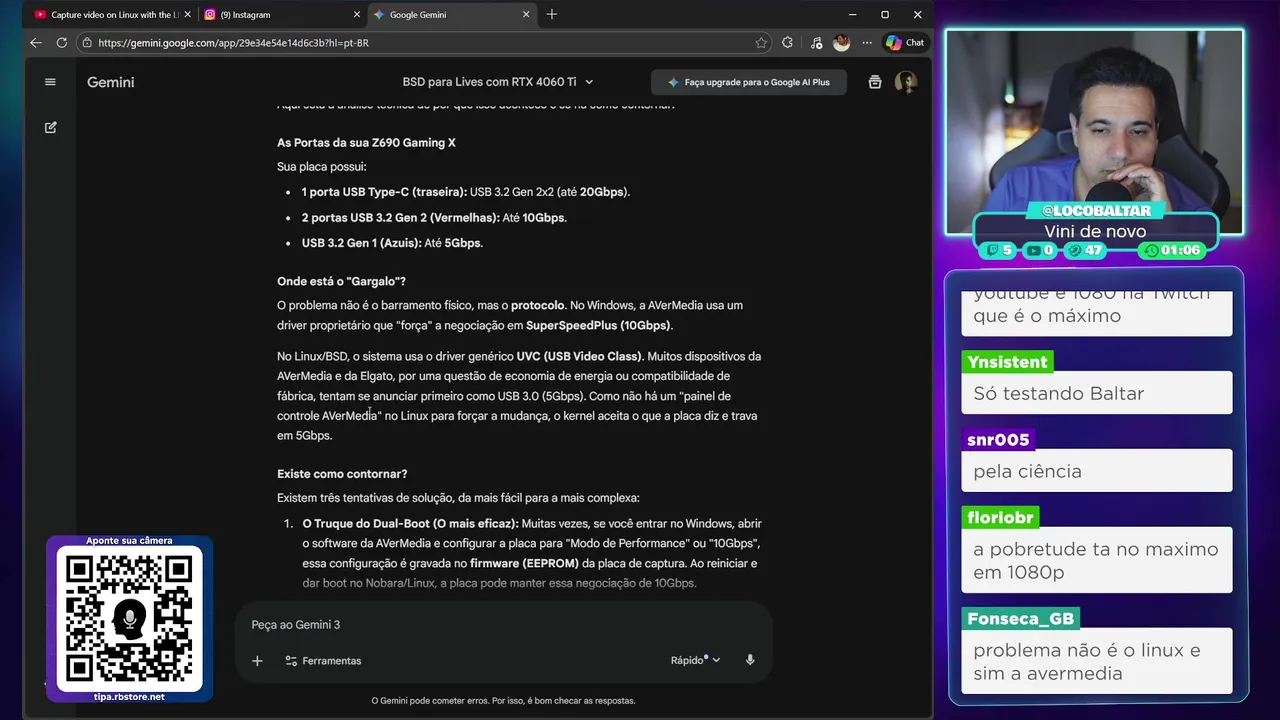
Task: Close the Instagram tab
Action: pos(357,15)
